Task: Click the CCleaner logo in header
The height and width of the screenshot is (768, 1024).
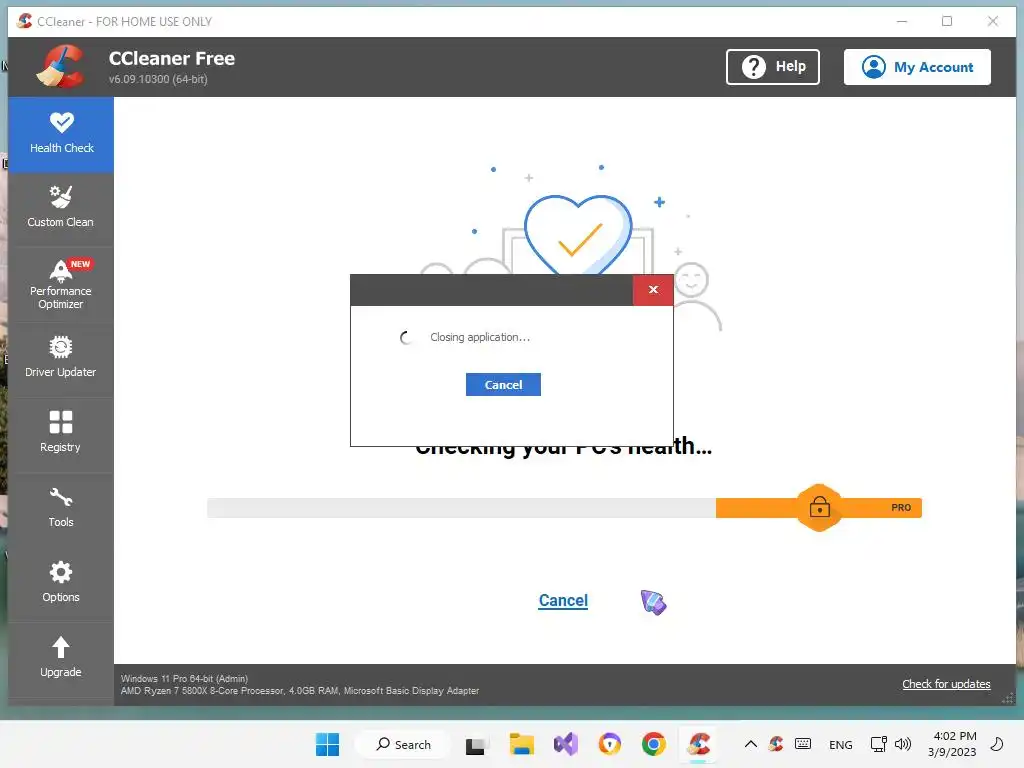Action: coord(60,67)
